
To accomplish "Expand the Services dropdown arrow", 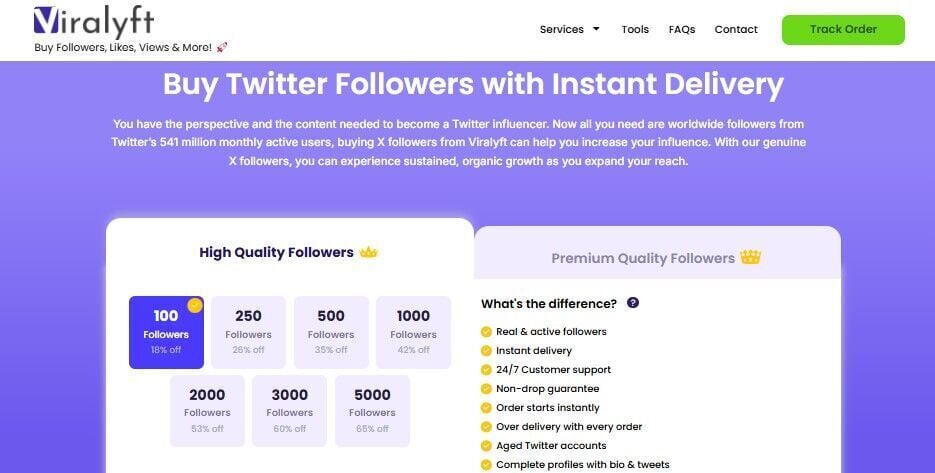I will 597,29.
